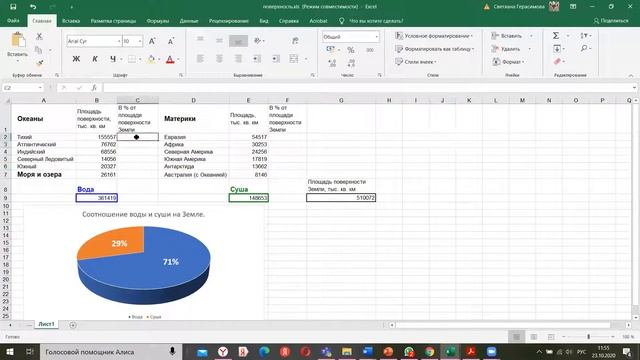
Task: Align cell content to the middle
Action: point(219,40)
